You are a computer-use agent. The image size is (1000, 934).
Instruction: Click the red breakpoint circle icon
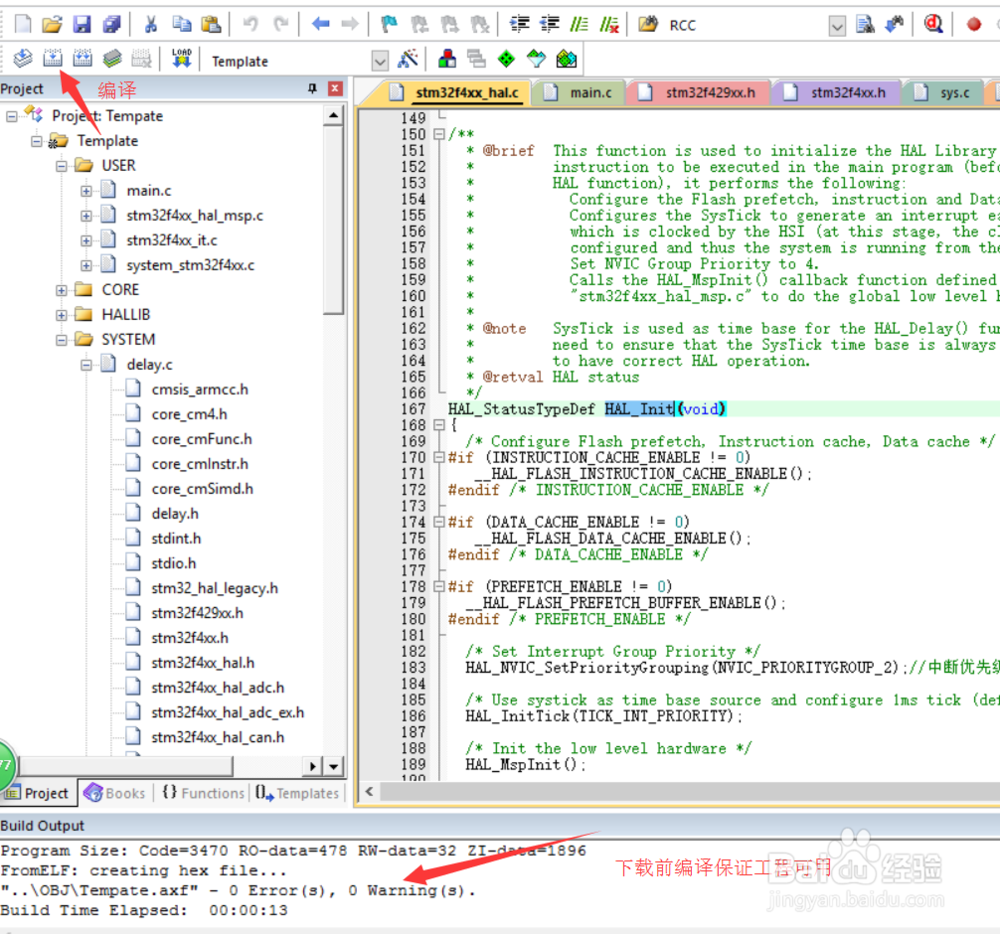(x=973, y=24)
